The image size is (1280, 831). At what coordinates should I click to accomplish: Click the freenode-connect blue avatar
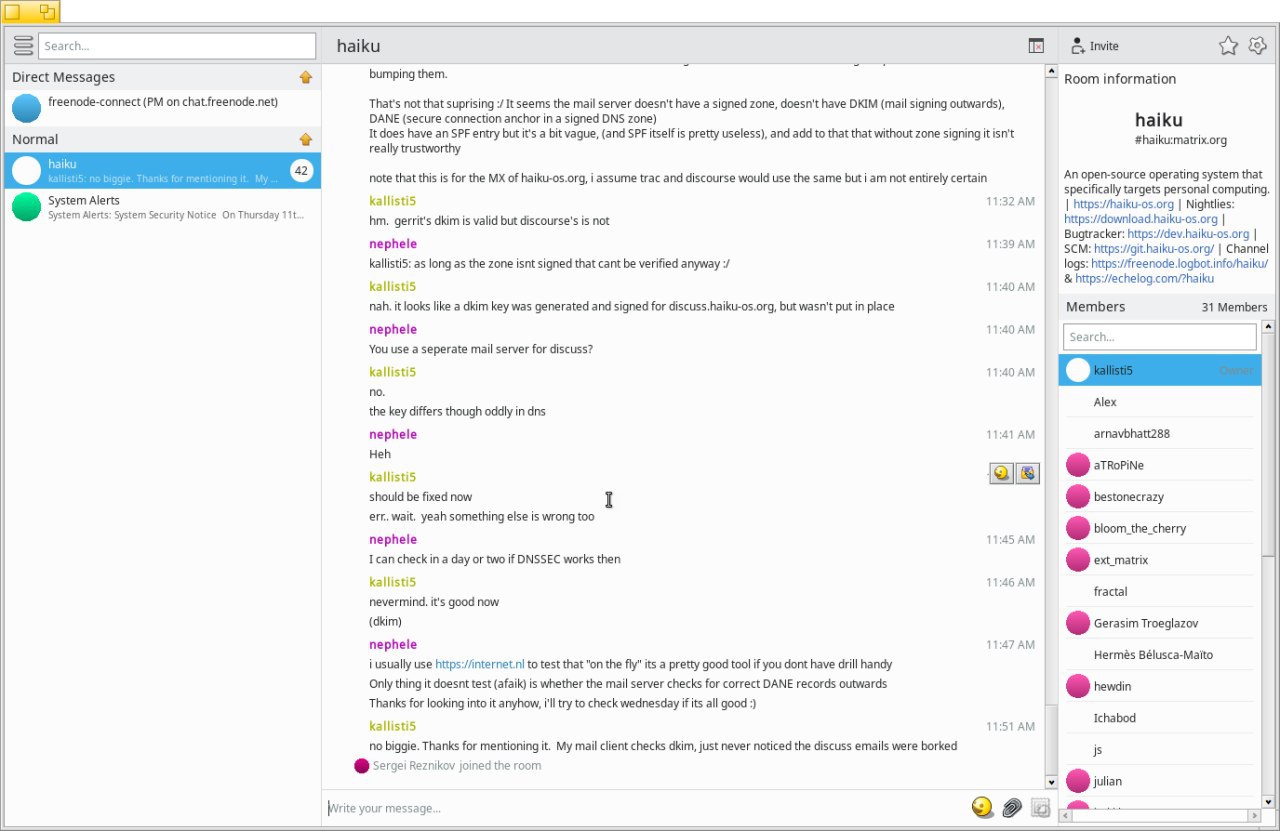pyautogui.click(x=26, y=108)
